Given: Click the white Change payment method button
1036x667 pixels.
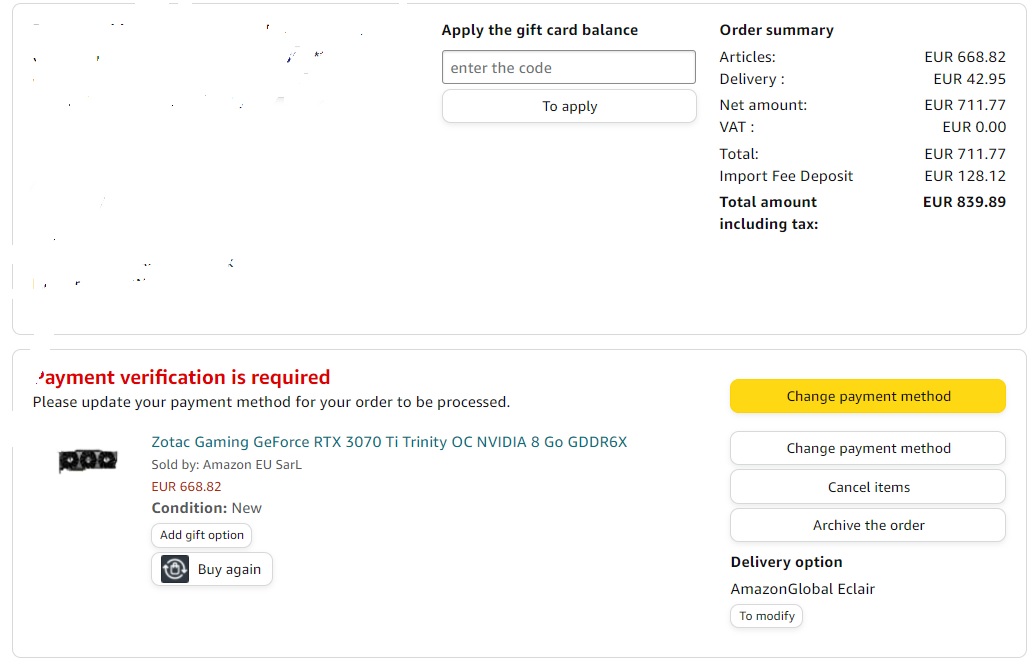Looking at the screenshot, I should [x=868, y=448].
